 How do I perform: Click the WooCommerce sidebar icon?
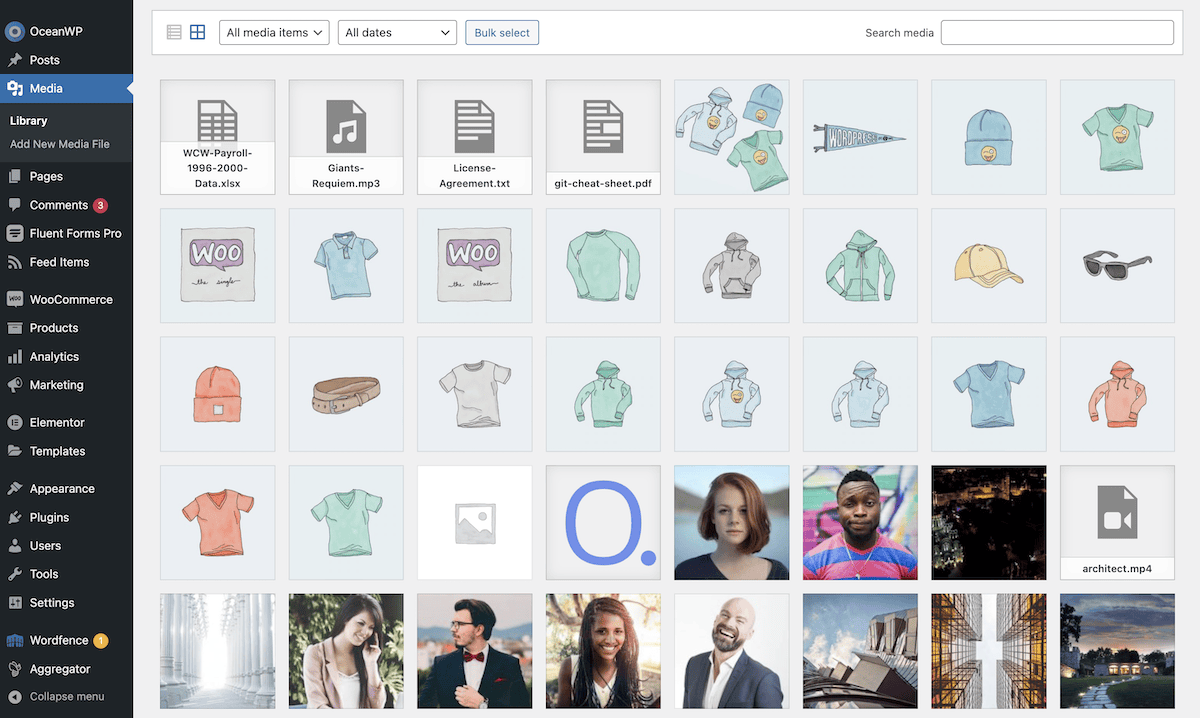pos(14,299)
